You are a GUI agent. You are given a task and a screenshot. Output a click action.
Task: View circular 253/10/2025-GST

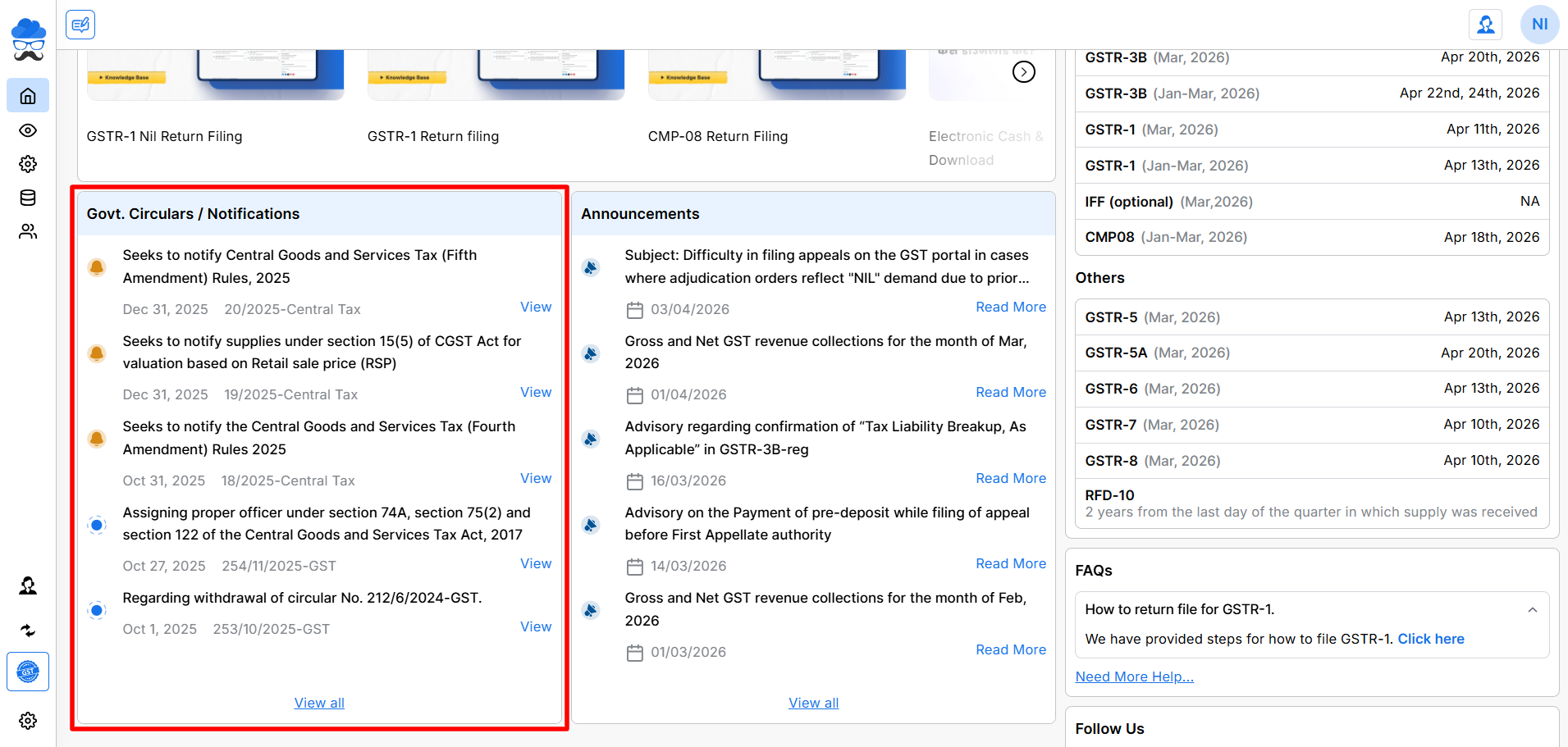[536, 626]
